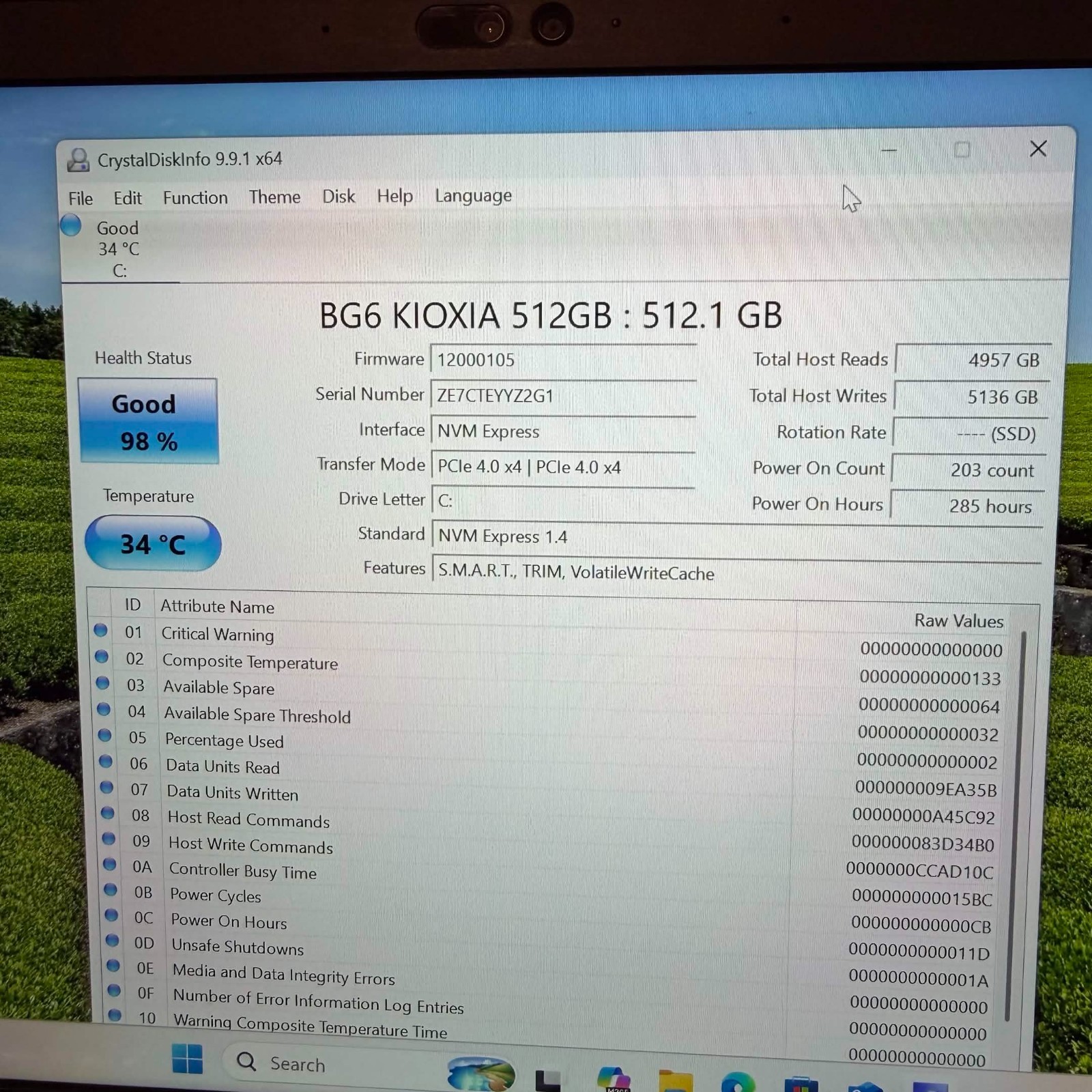Click raw value 000000083D34B0
The height and width of the screenshot is (1092, 1092).
[923, 844]
